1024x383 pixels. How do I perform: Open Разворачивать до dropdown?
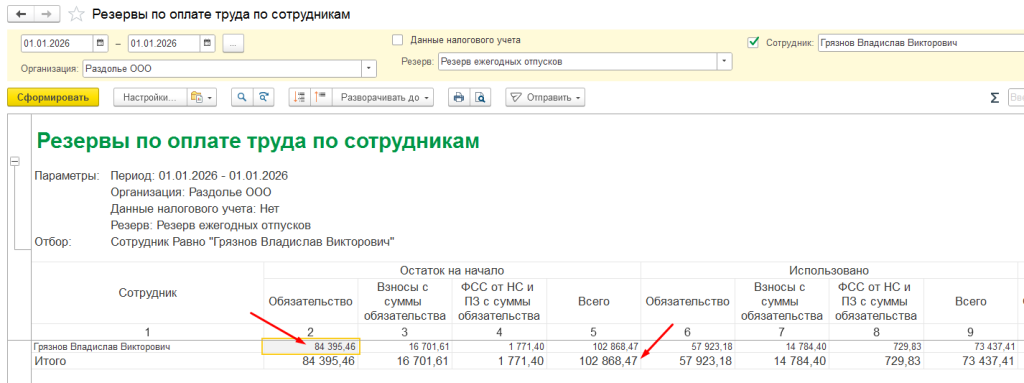tap(383, 97)
